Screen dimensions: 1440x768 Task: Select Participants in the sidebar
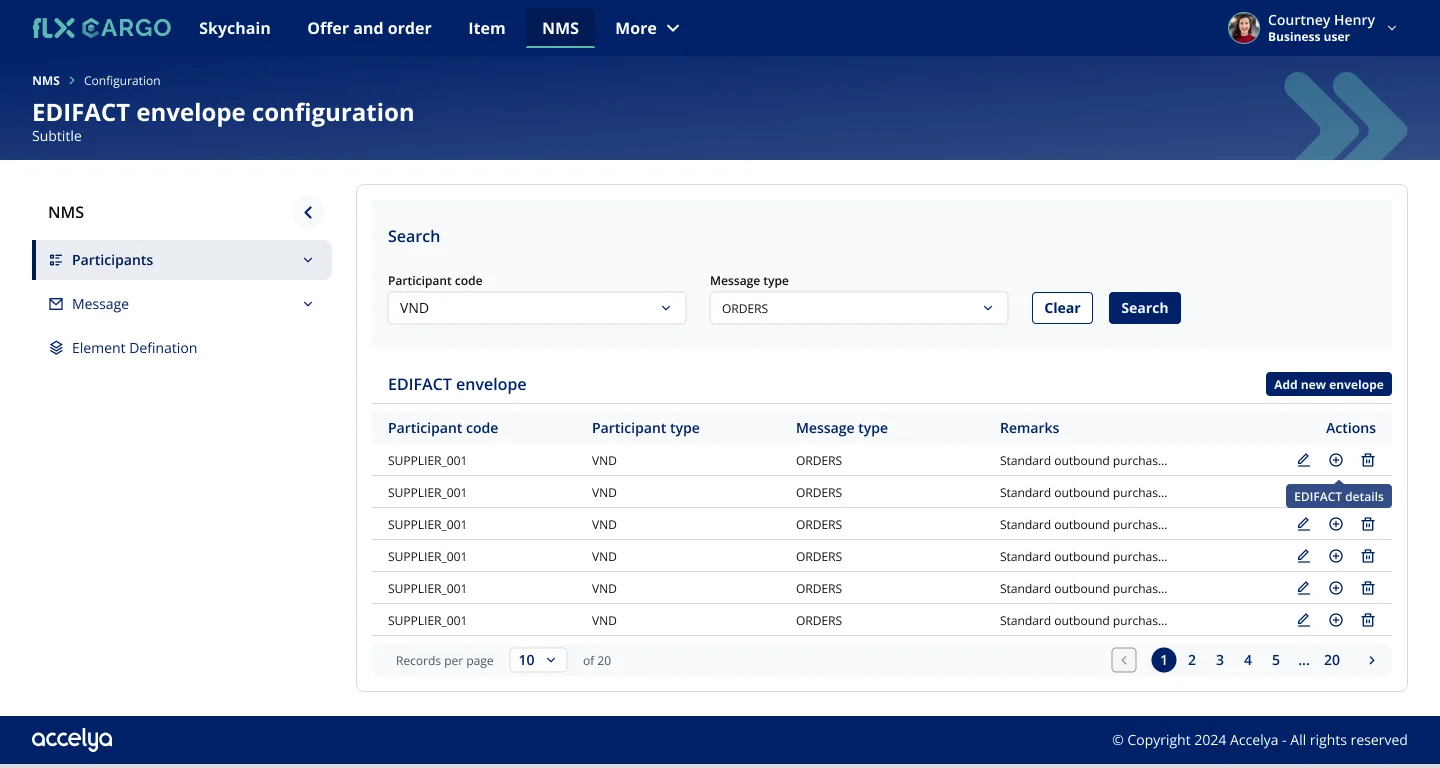click(x=182, y=260)
